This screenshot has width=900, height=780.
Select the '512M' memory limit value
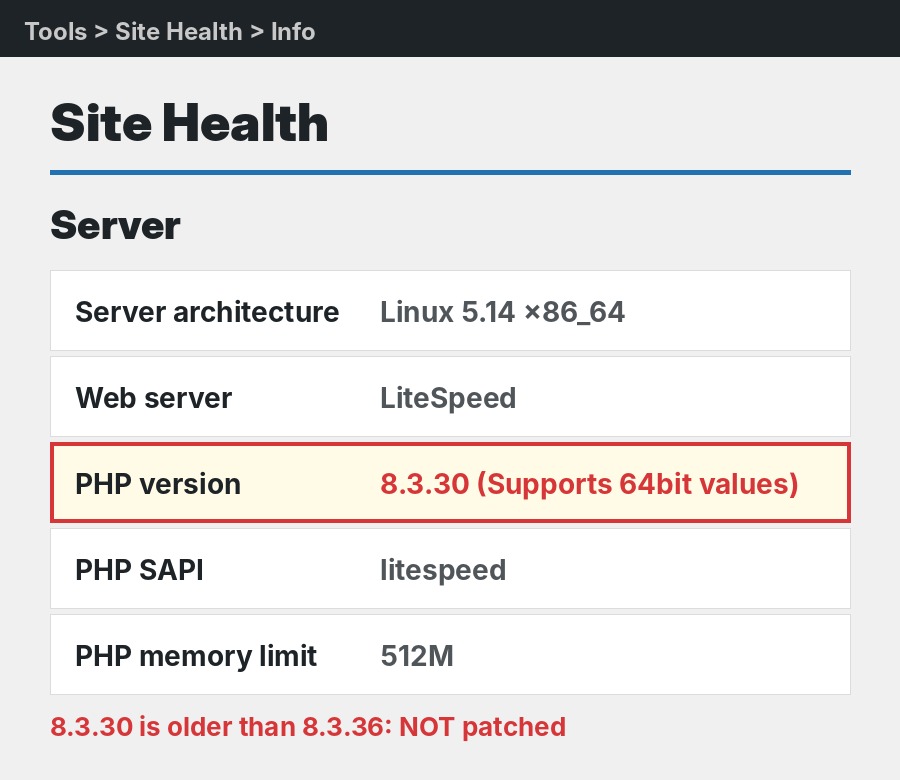[417, 656]
